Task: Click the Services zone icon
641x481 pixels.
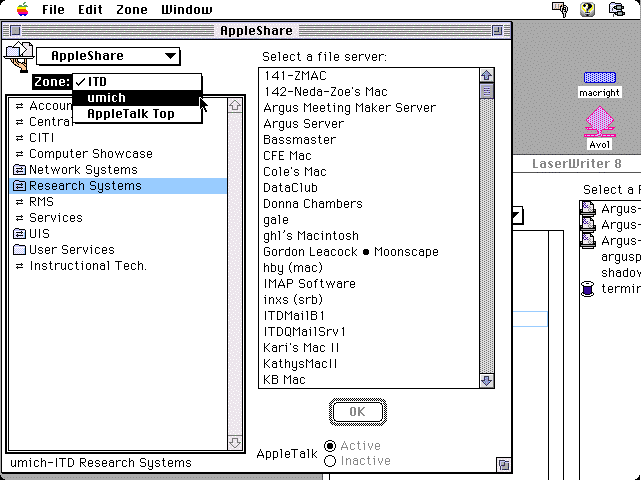Action: [x=19, y=218]
